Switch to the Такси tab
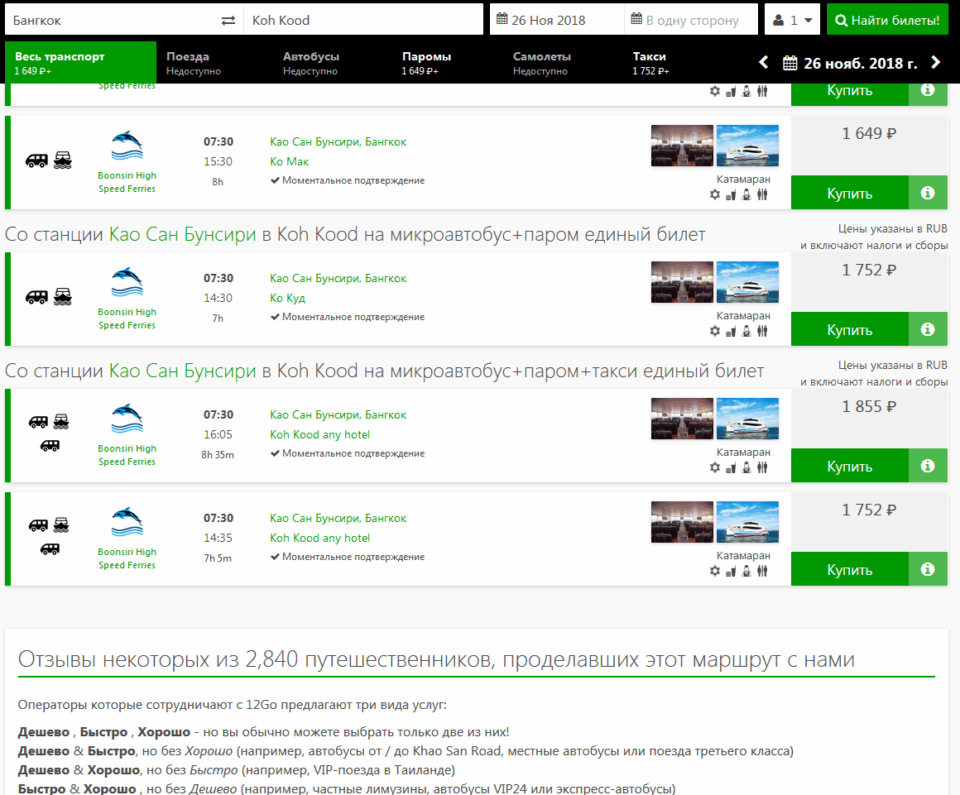Image resolution: width=960 pixels, height=795 pixels. pos(650,63)
